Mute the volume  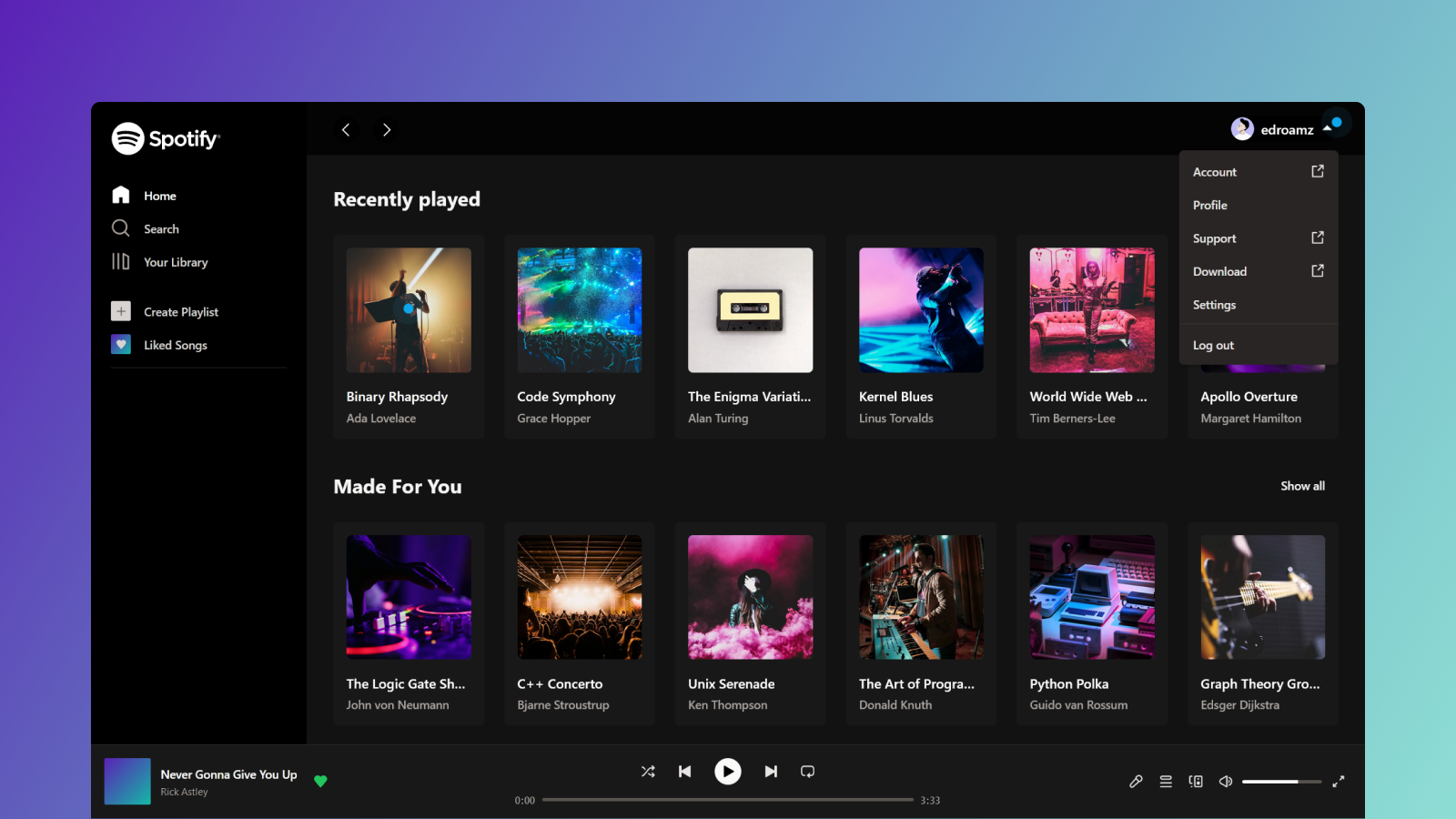pos(1225,781)
